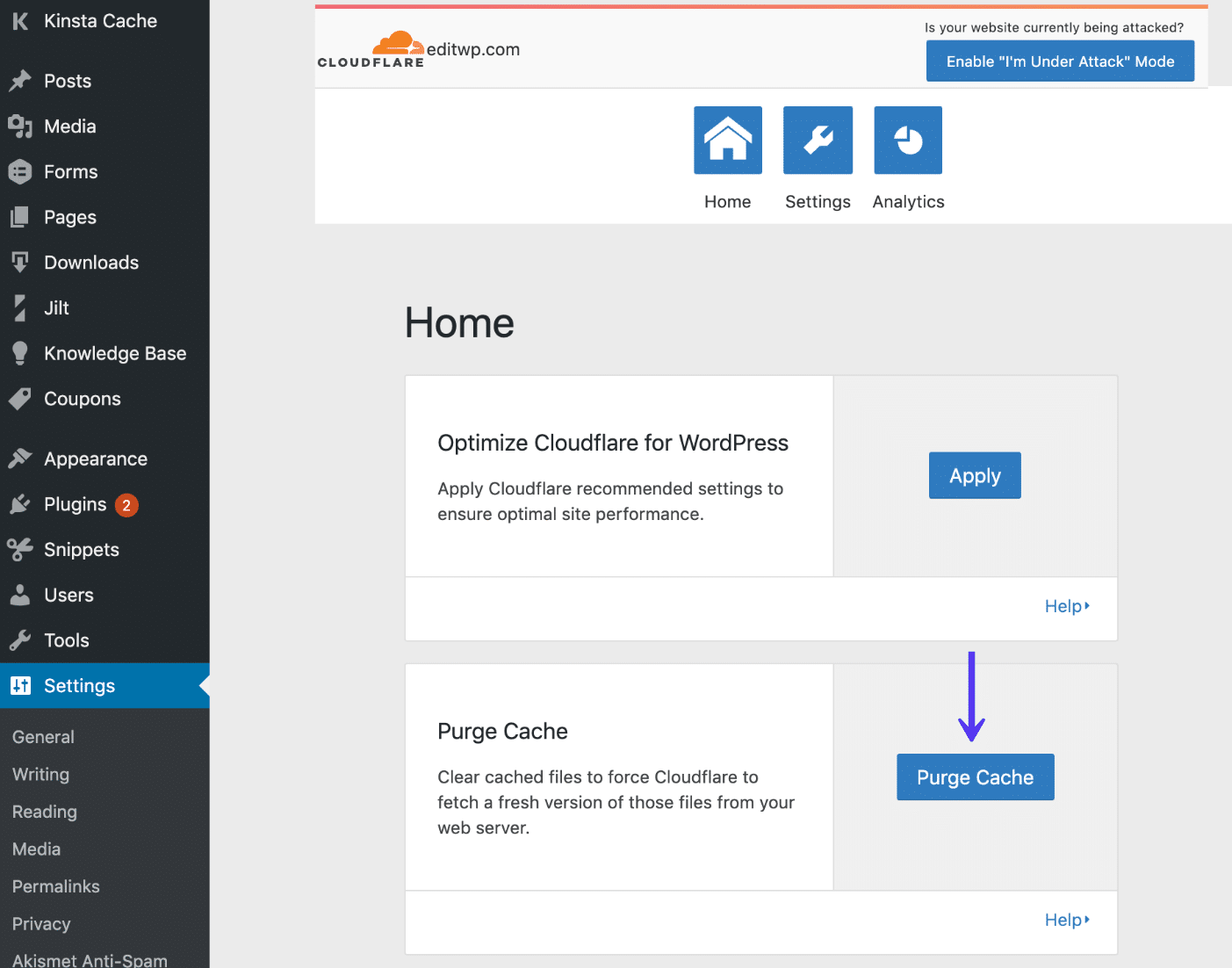
Task: Select the Forms sidebar icon
Action: [20, 171]
